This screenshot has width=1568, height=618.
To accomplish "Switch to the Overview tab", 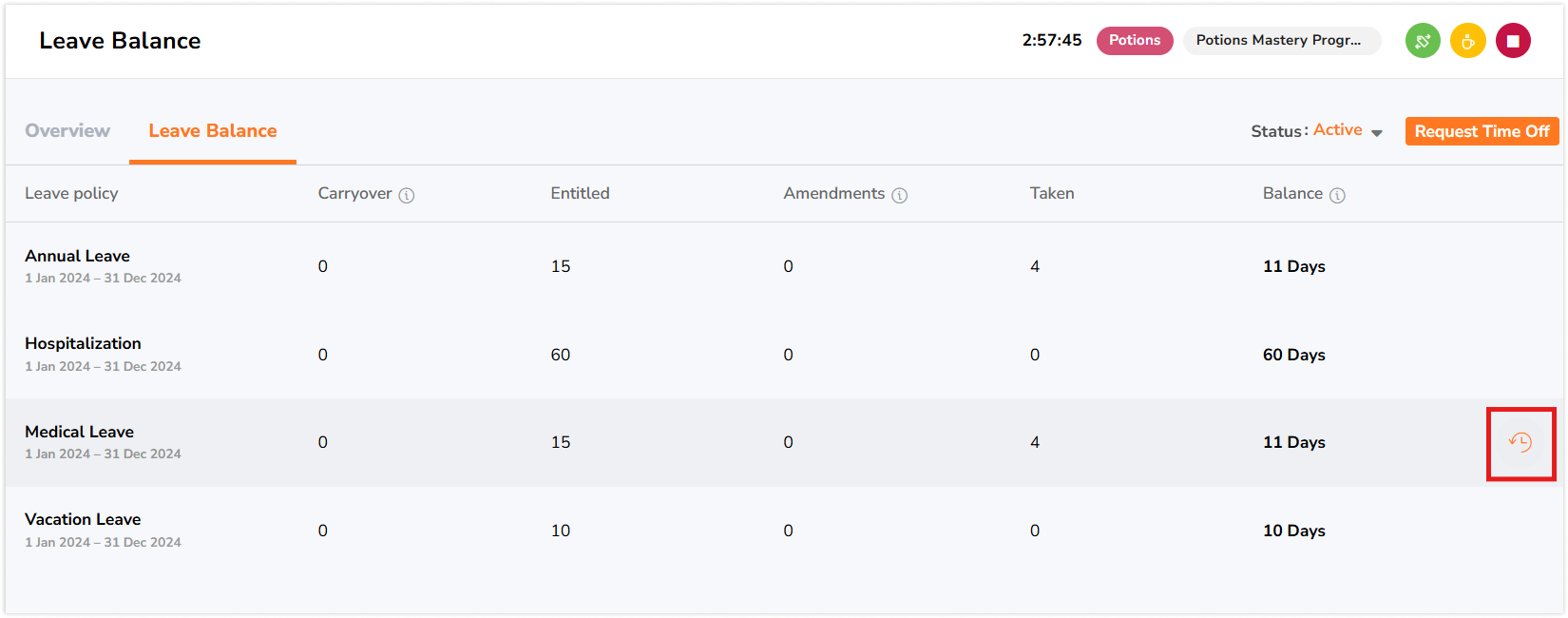I will point(67,131).
